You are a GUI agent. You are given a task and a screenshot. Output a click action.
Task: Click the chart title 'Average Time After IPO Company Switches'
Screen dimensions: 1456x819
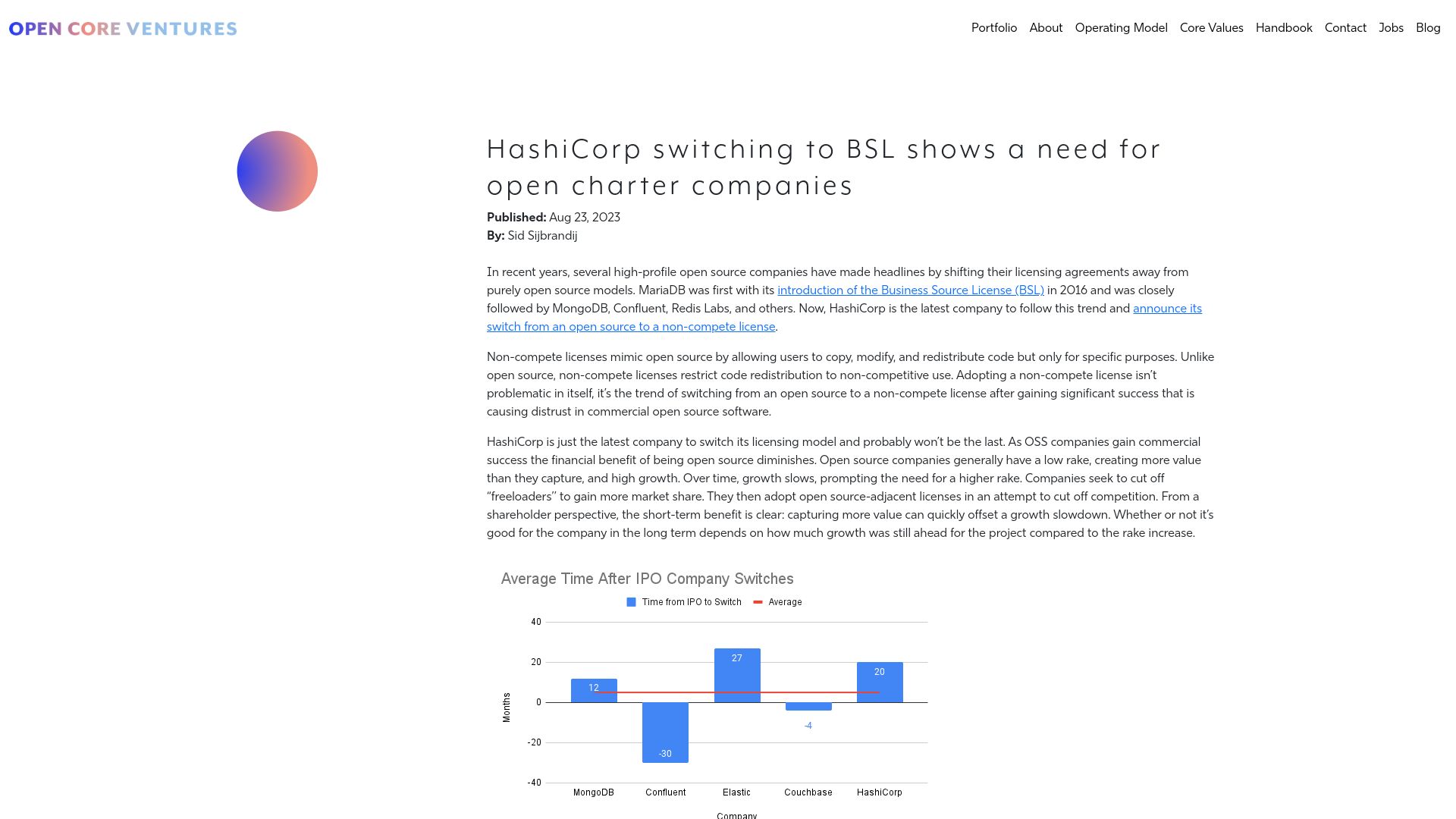coord(647,579)
